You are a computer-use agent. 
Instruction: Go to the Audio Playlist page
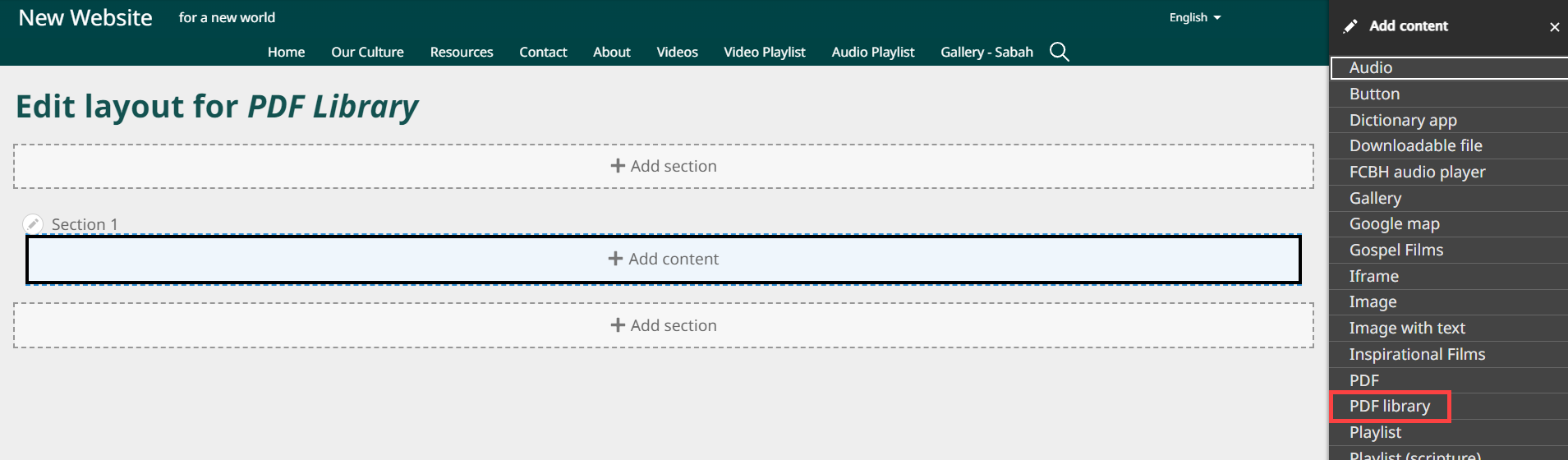[873, 52]
